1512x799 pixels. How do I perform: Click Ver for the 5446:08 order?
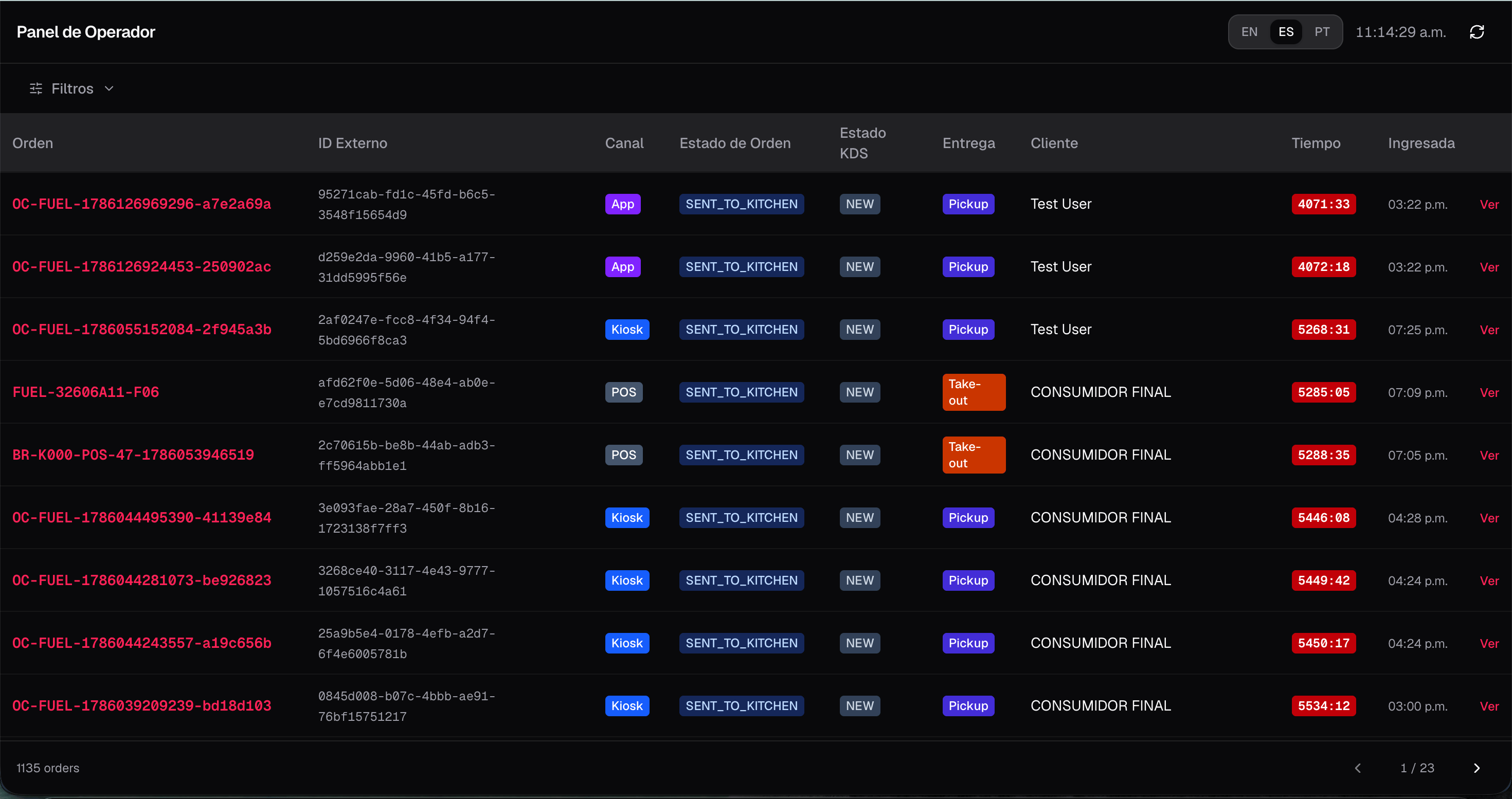pos(1489,519)
